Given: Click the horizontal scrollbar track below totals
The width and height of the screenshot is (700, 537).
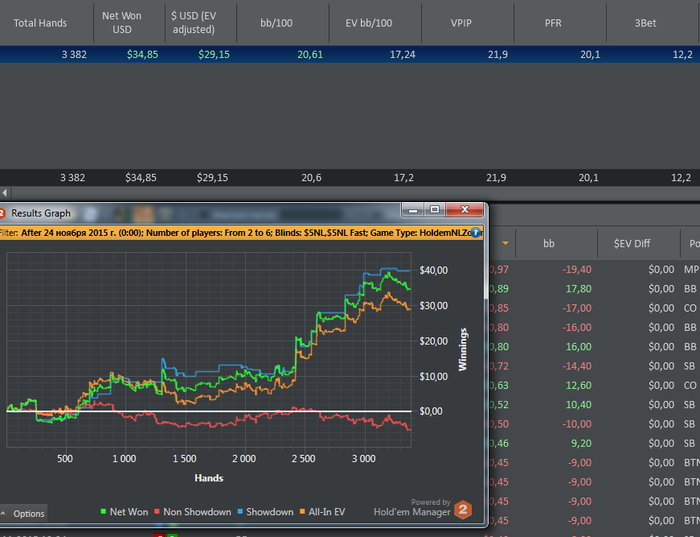Looking at the screenshot, I should pos(355,193).
